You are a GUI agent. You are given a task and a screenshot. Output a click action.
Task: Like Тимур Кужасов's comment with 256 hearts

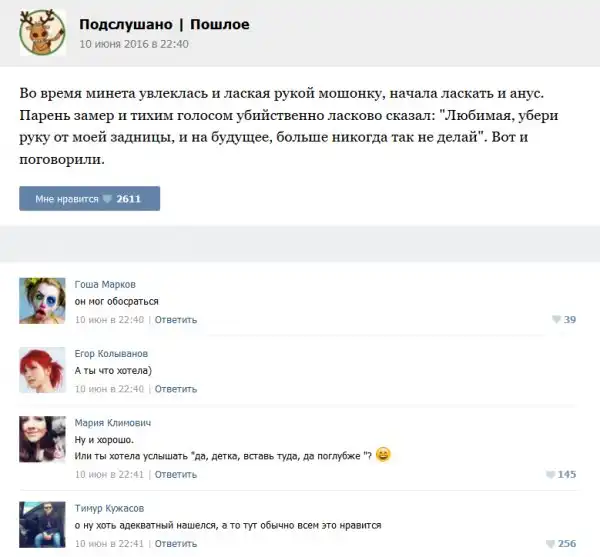(x=550, y=544)
